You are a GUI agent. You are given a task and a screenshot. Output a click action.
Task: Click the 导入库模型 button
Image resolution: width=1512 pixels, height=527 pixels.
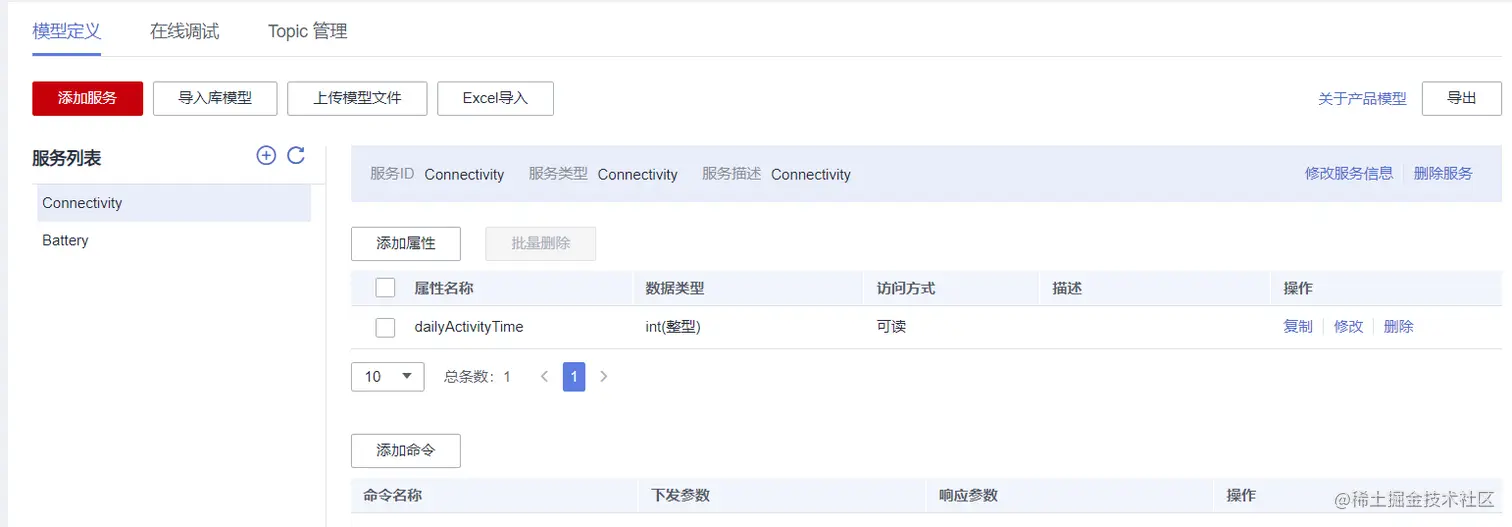pos(215,98)
